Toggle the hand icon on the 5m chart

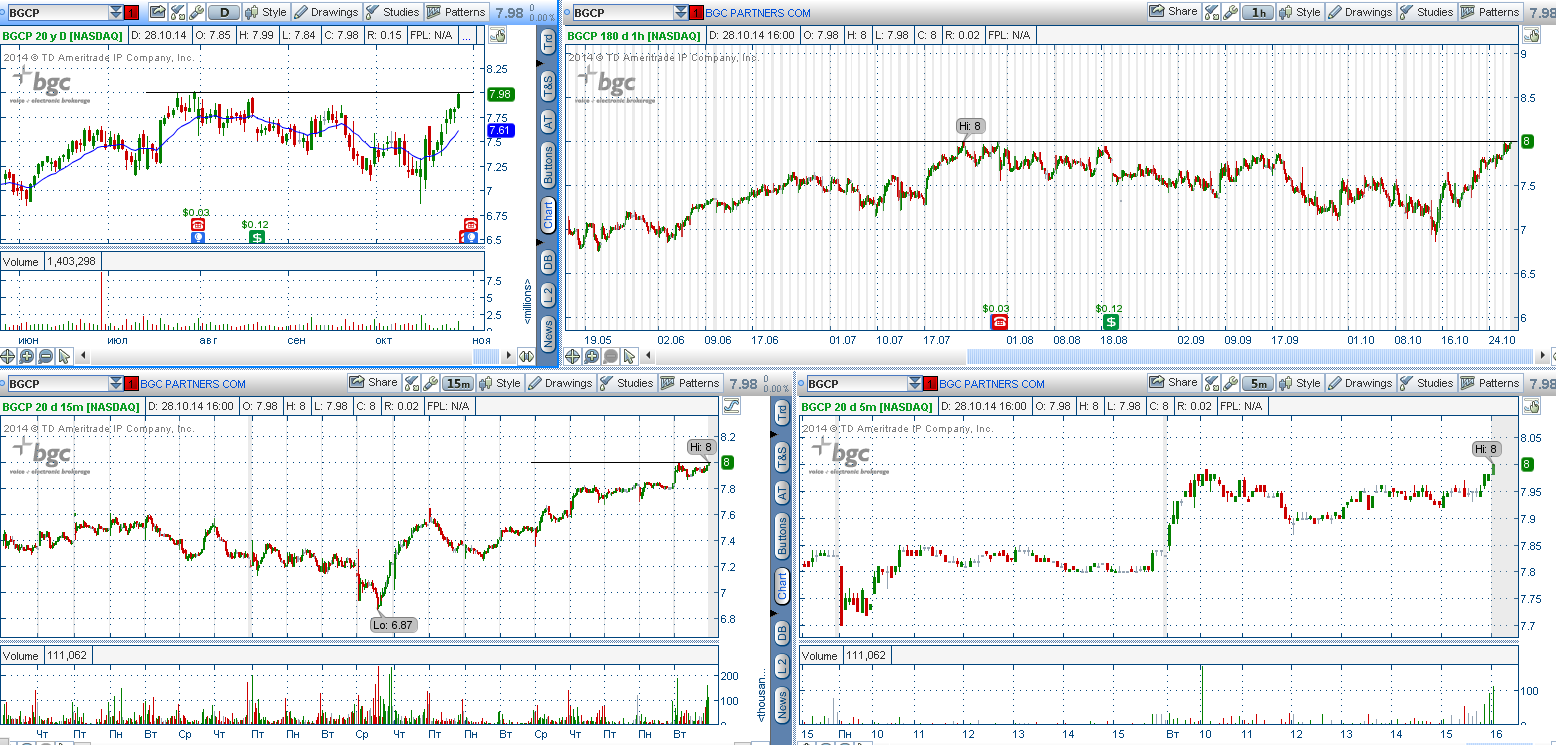tap(1530, 406)
